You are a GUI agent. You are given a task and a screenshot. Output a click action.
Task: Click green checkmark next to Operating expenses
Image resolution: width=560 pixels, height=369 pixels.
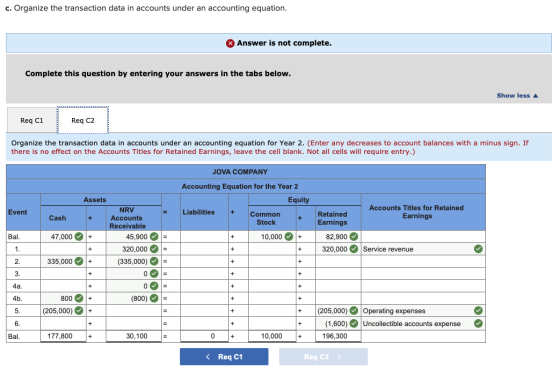[478, 311]
